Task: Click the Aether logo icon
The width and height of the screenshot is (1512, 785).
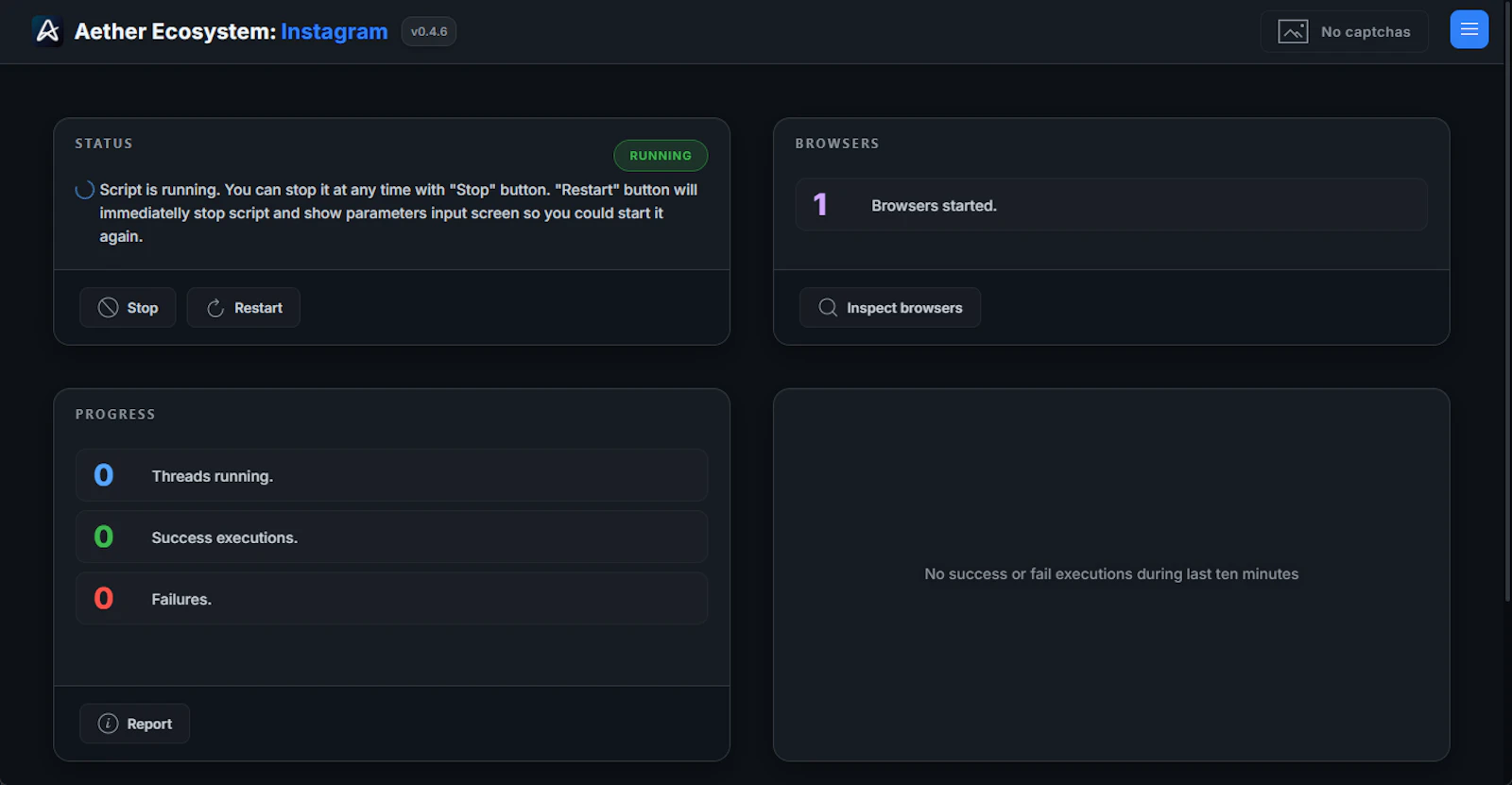Action: pos(47,31)
